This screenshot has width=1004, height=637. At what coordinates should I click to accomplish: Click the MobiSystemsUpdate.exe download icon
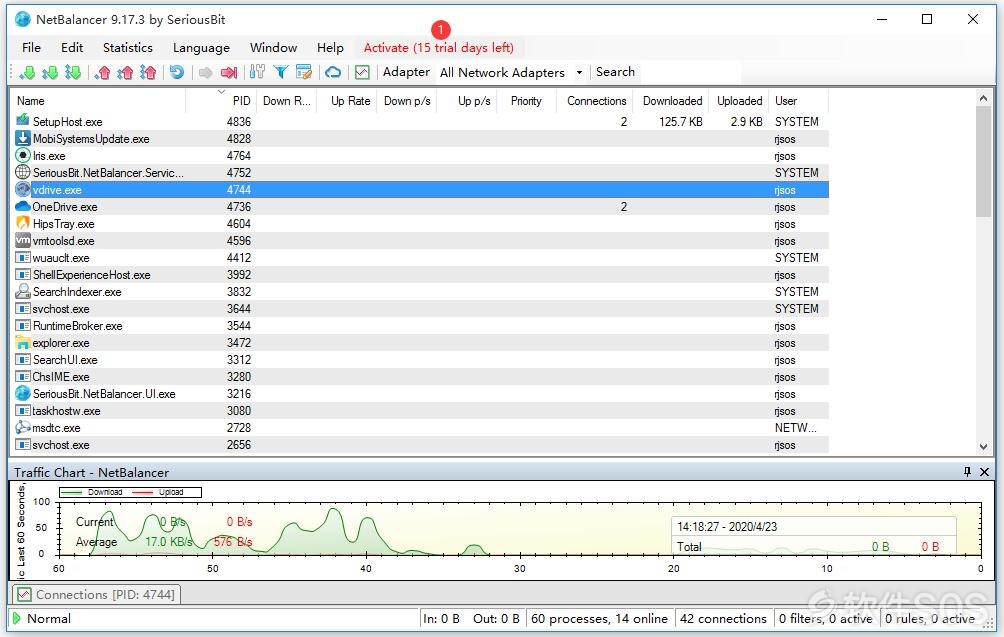point(23,138)
